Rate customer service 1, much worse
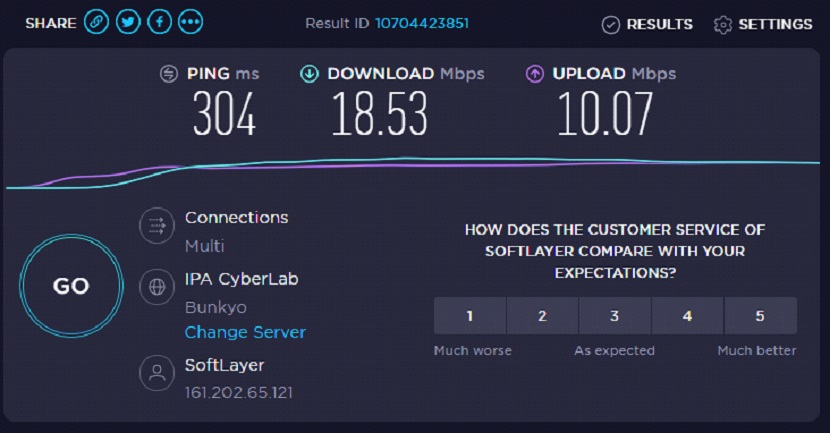Screen dimensions: 830x433 (x=470, y=316)
